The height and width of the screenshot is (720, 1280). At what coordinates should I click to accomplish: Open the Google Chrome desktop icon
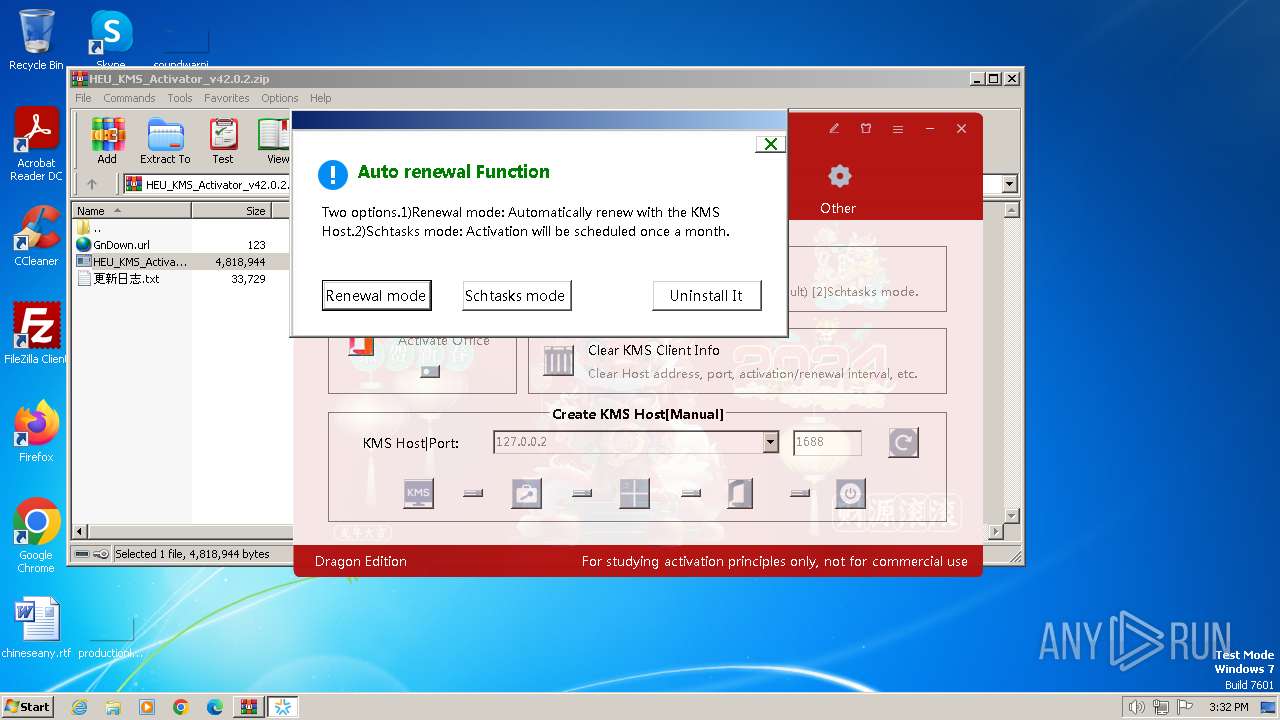click(x=36, y=536)
